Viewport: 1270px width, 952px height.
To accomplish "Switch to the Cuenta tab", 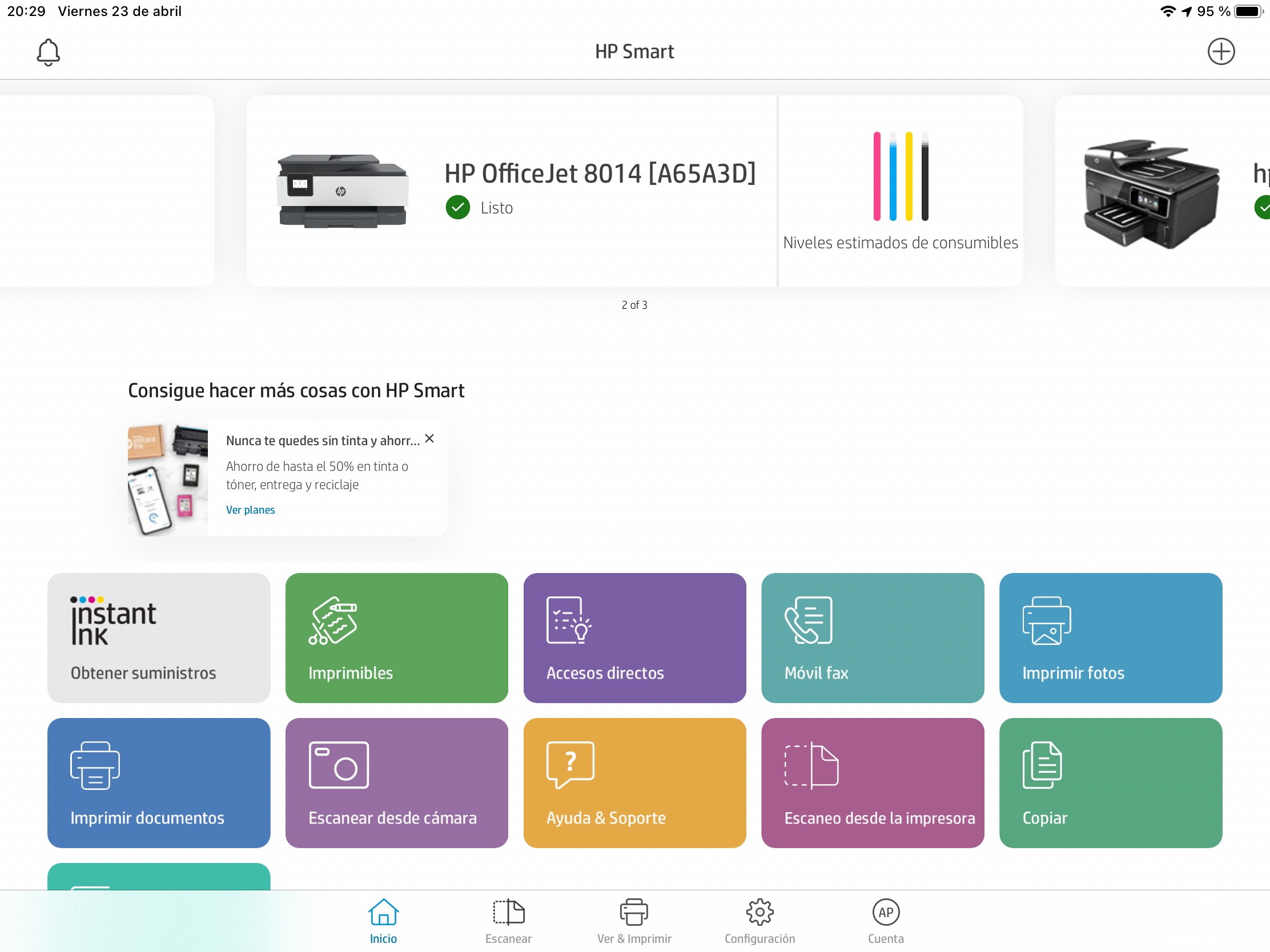I will click(885, 921).
